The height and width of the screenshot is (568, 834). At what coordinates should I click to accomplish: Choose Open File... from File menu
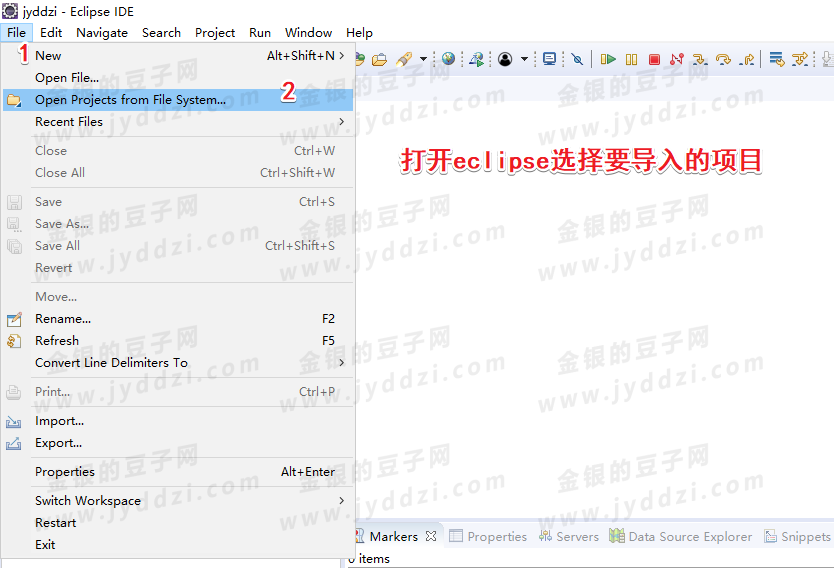tap(178, 78)
